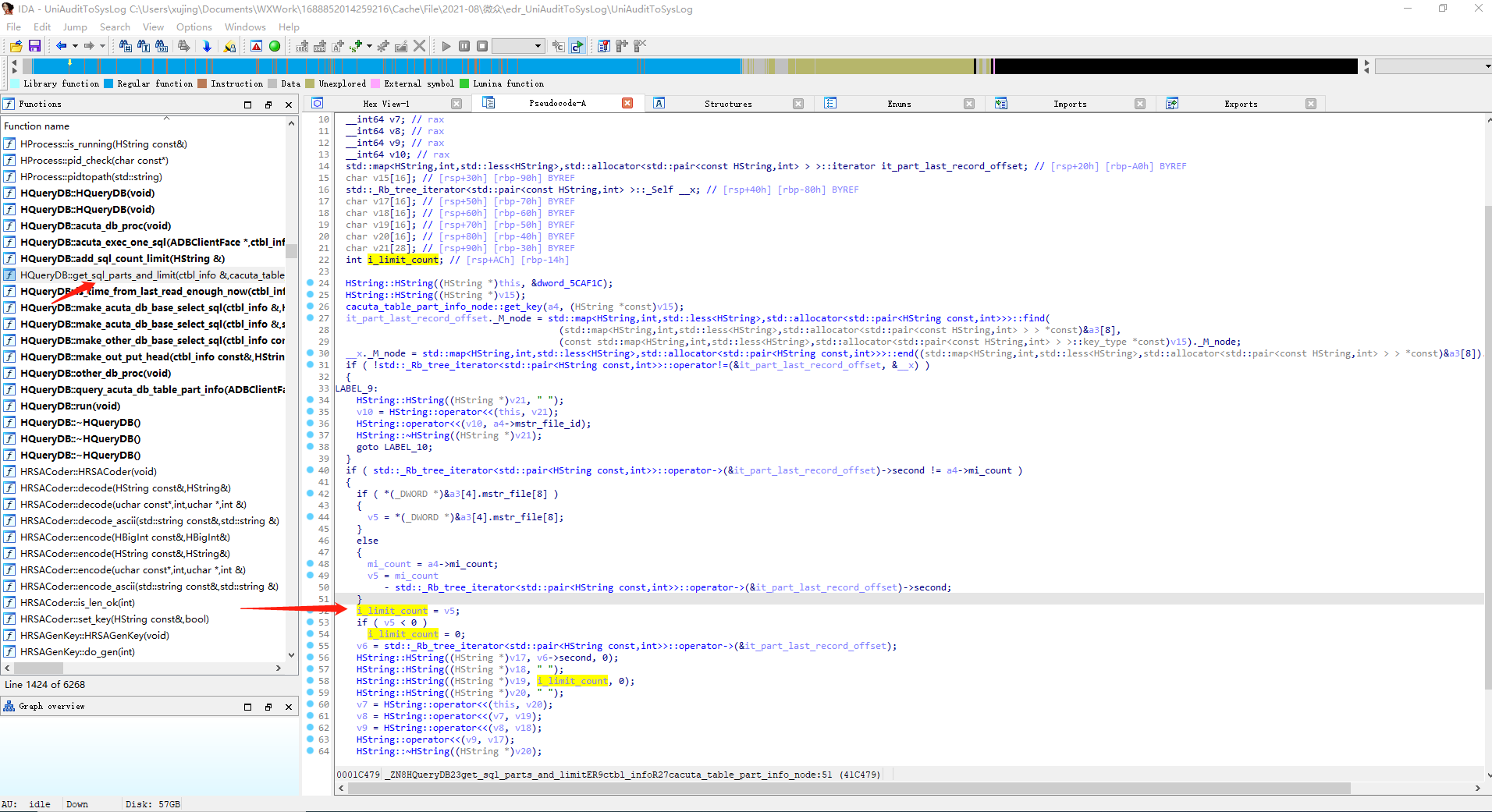
Task: Expand the green plus structure dropdown arrow
Action: (369, 46)
